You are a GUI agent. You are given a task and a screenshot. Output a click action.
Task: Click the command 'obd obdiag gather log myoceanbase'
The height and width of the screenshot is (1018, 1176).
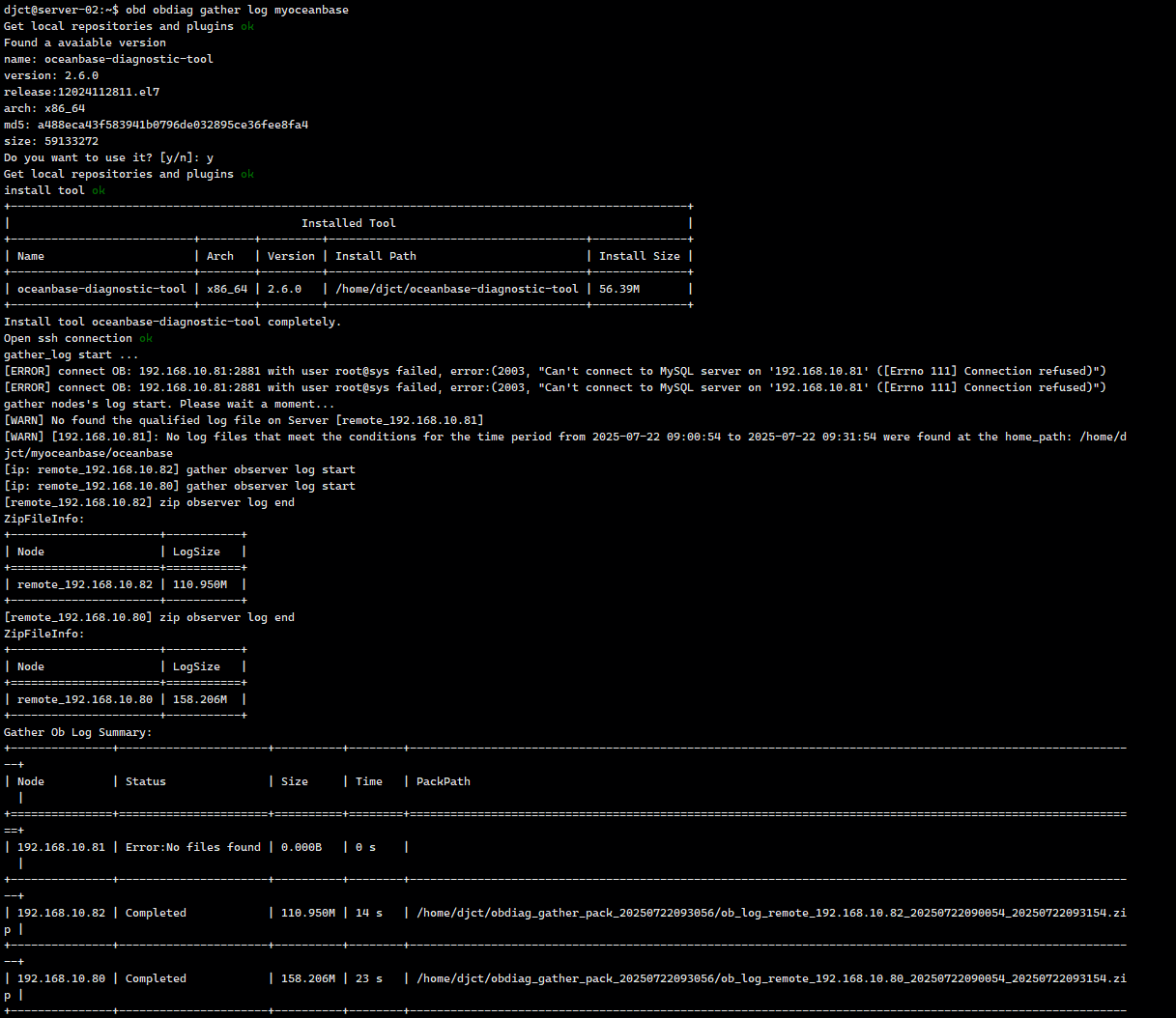[237, 10]
